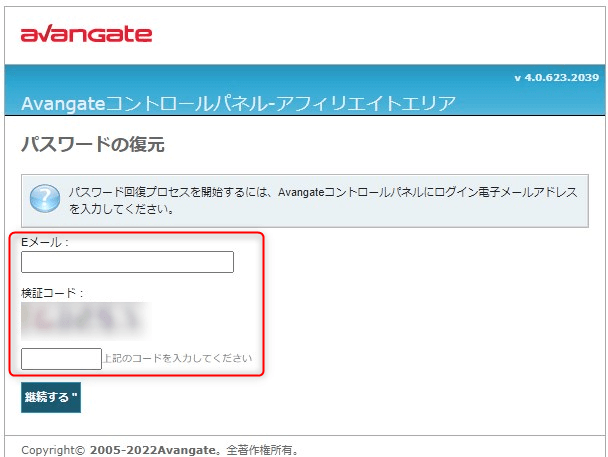Image resolution: width=608 pixels, height=457 pixels.
Task: Click the Avangate logo
Action: [x=86, y=34]
